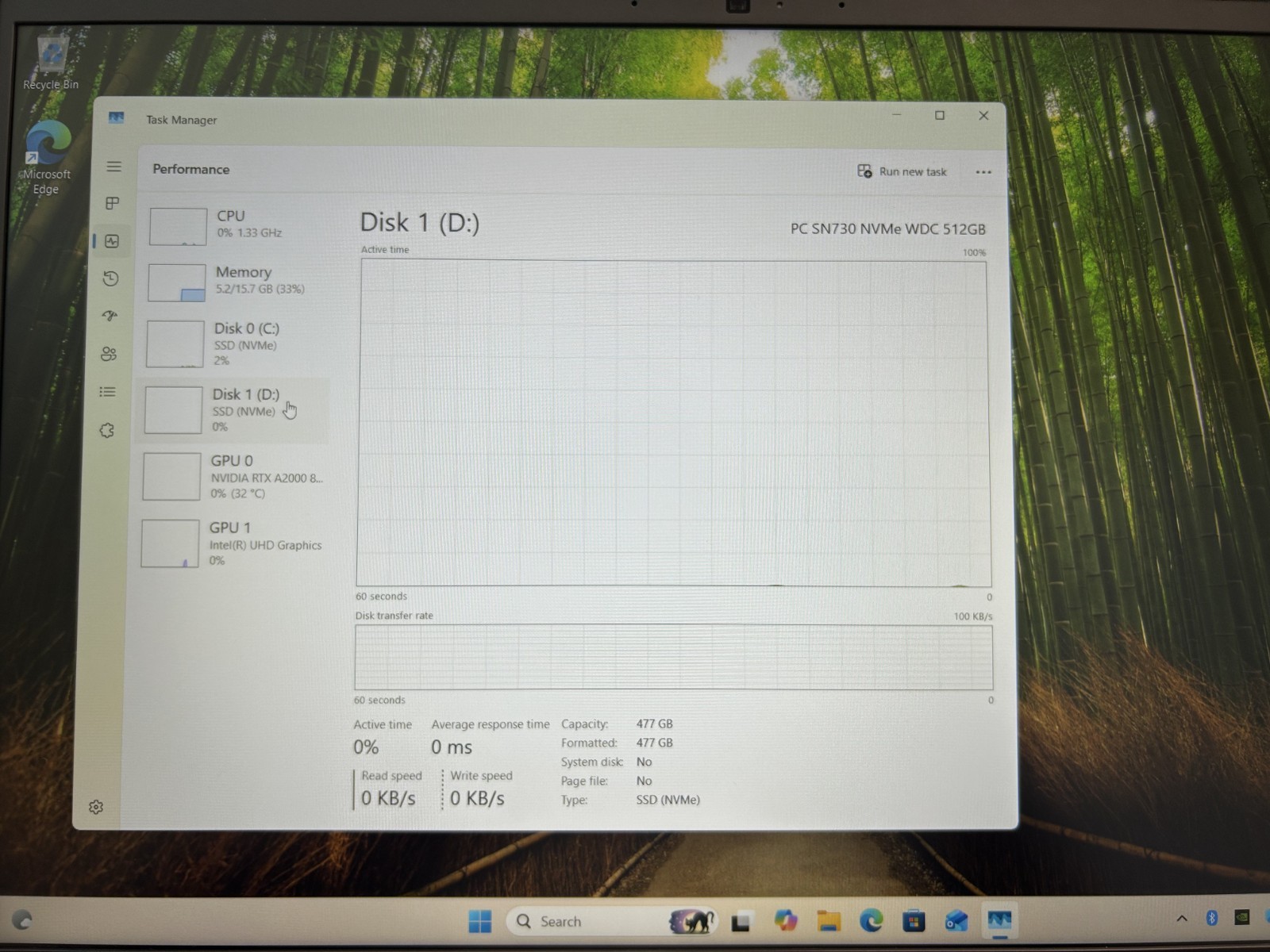Close the Task Manager window
Screen dimensions: 1270x952
(x=983, y=115)
